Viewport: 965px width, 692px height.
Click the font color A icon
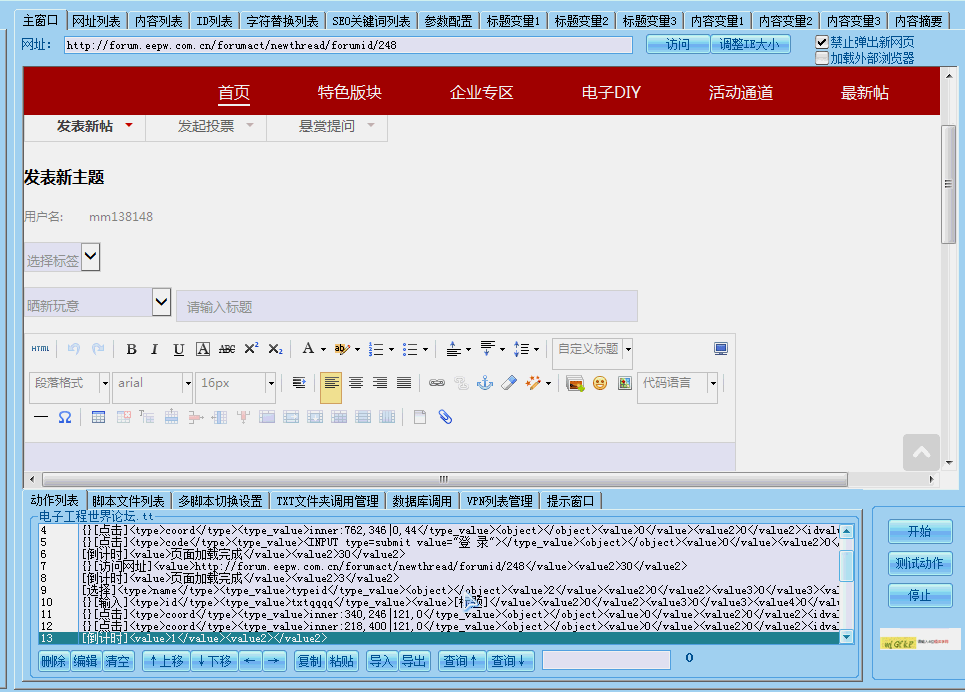[308, 348]
